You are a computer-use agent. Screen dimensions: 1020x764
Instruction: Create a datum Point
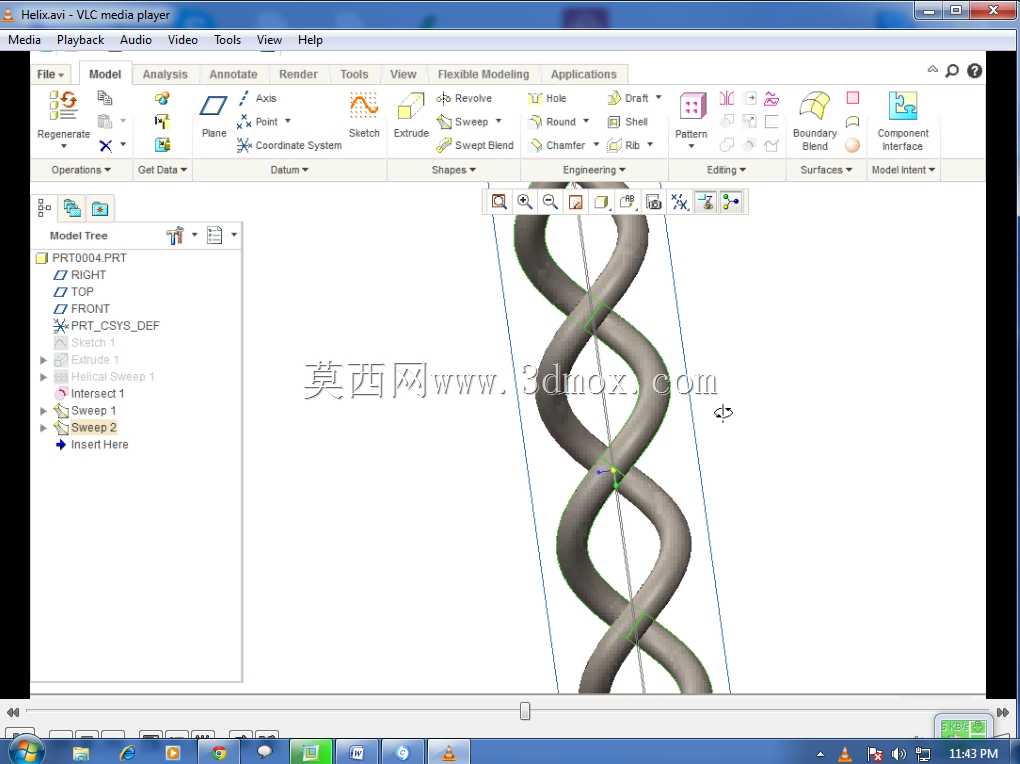tap(258, 122)
